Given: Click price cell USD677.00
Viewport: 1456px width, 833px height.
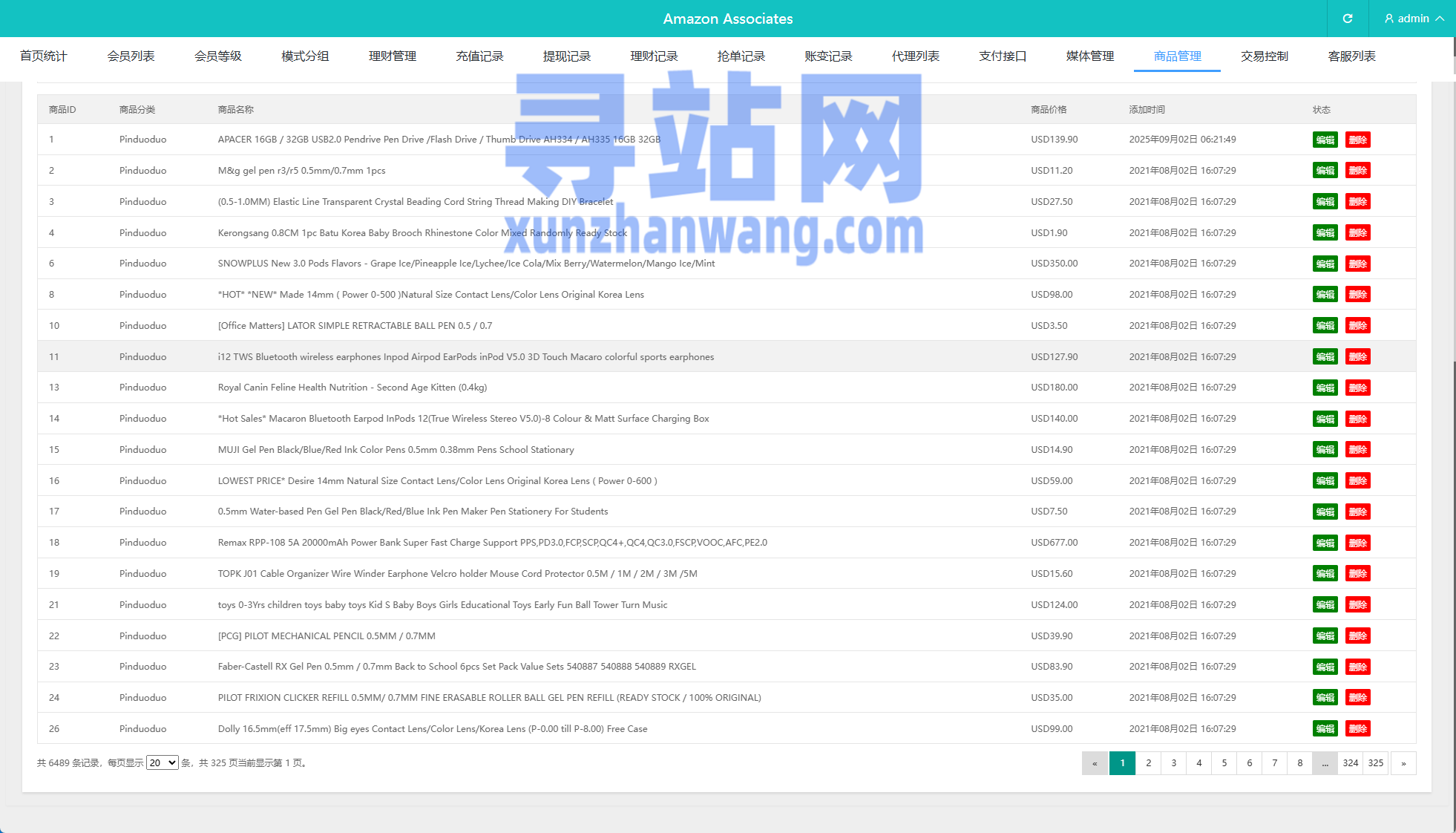Looking at the screenshot, I should click(x=1054, y=543).
